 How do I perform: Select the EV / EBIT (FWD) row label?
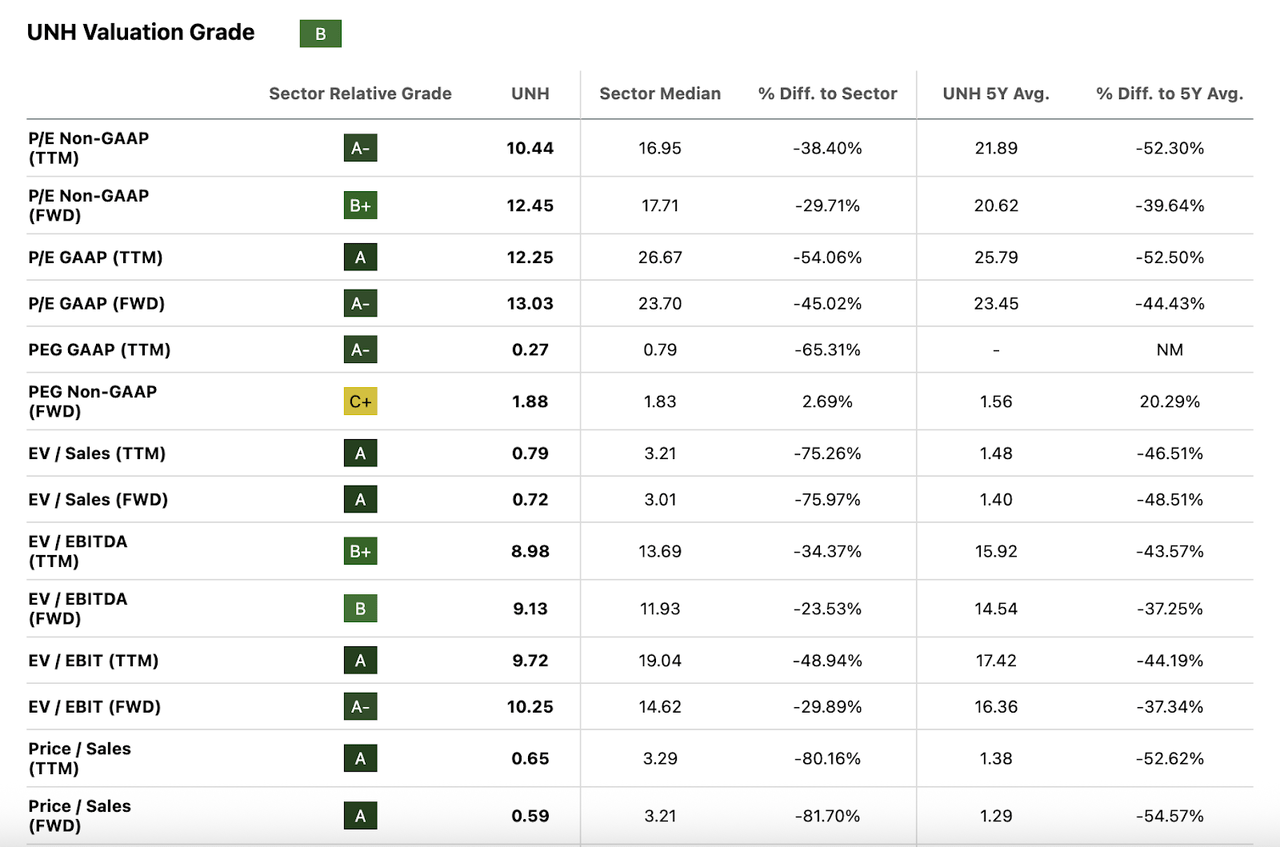(x=94, y=707)
